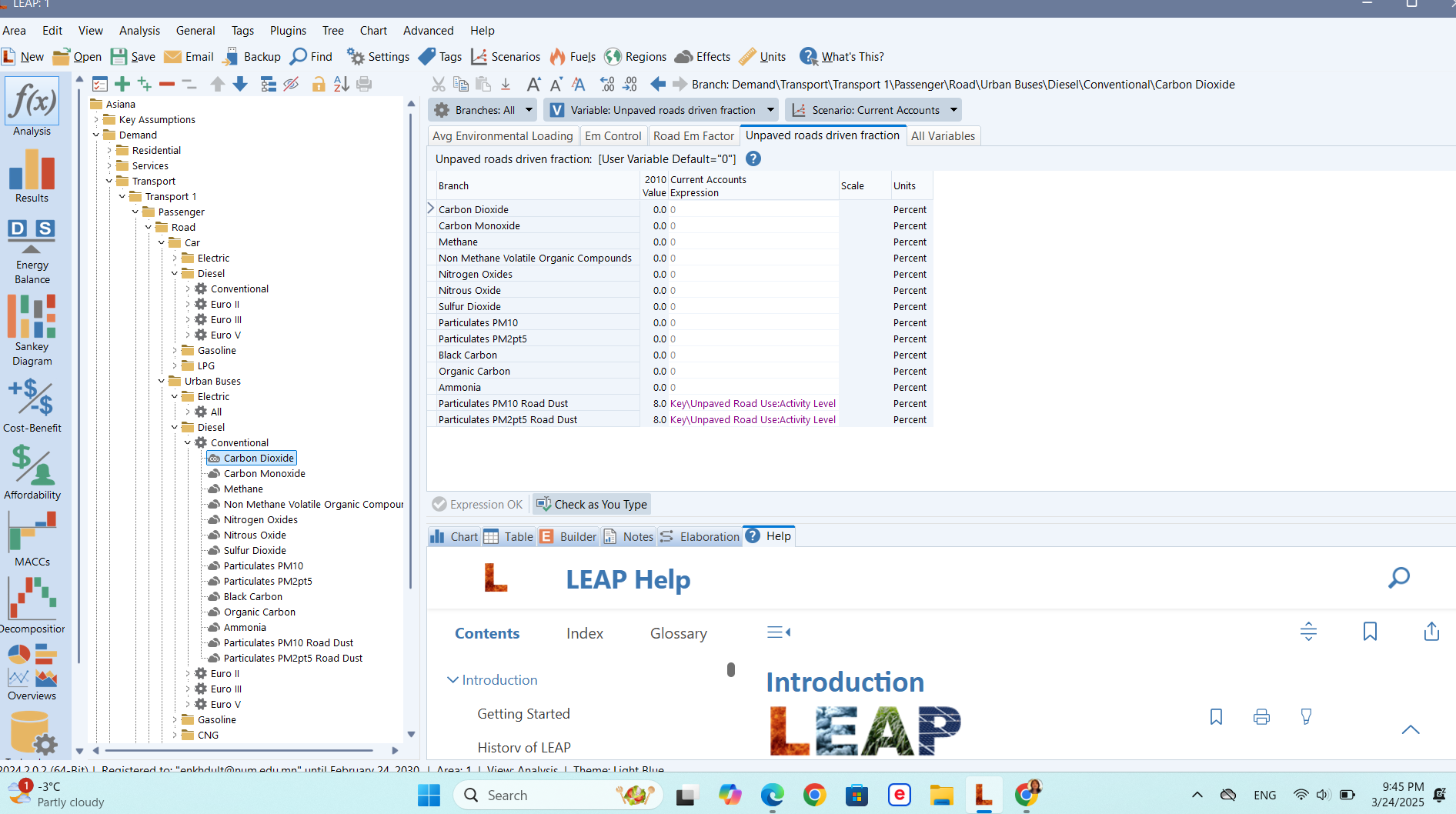Click the help contents scrollbar thumb
Viewport: 1456px width, 814px height.
pos(730,669)
